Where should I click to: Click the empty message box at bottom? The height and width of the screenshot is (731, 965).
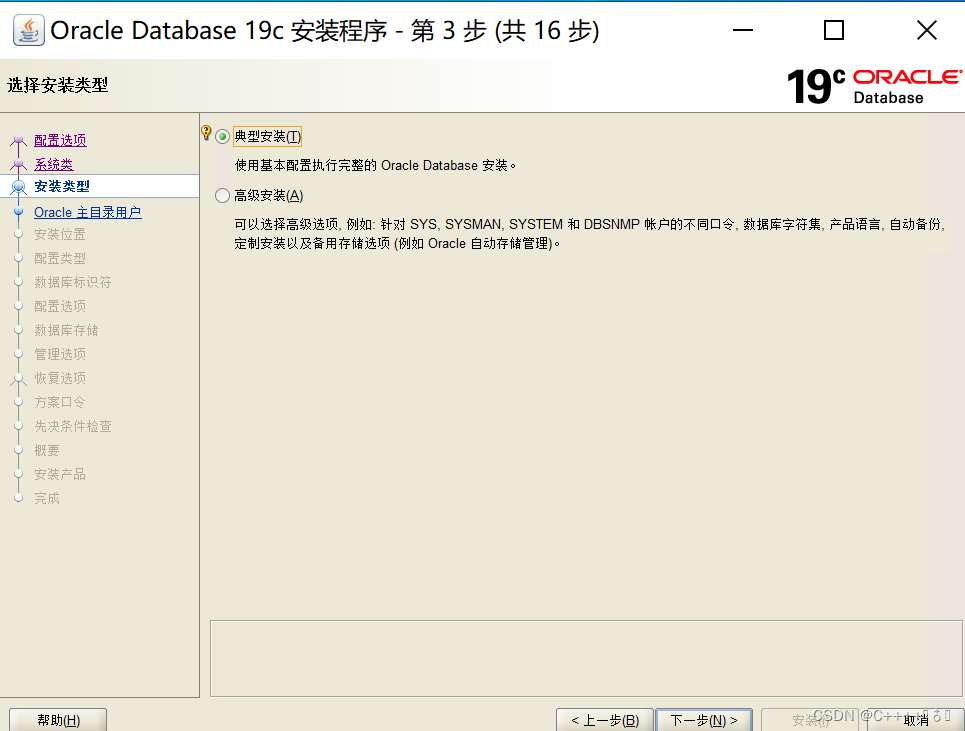[x=587, y=658]
